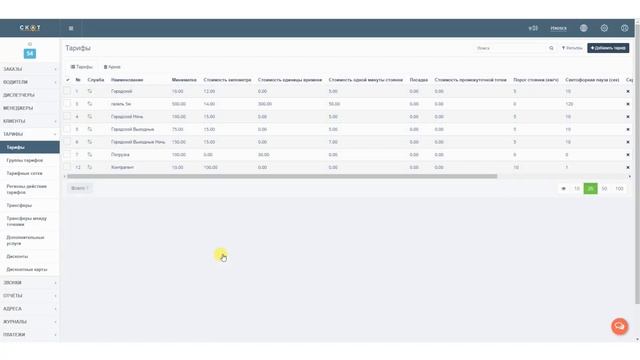Click the blue avatar badge in sidebar
The height and width of the screenshot is (360, 640).
[30, 53]
